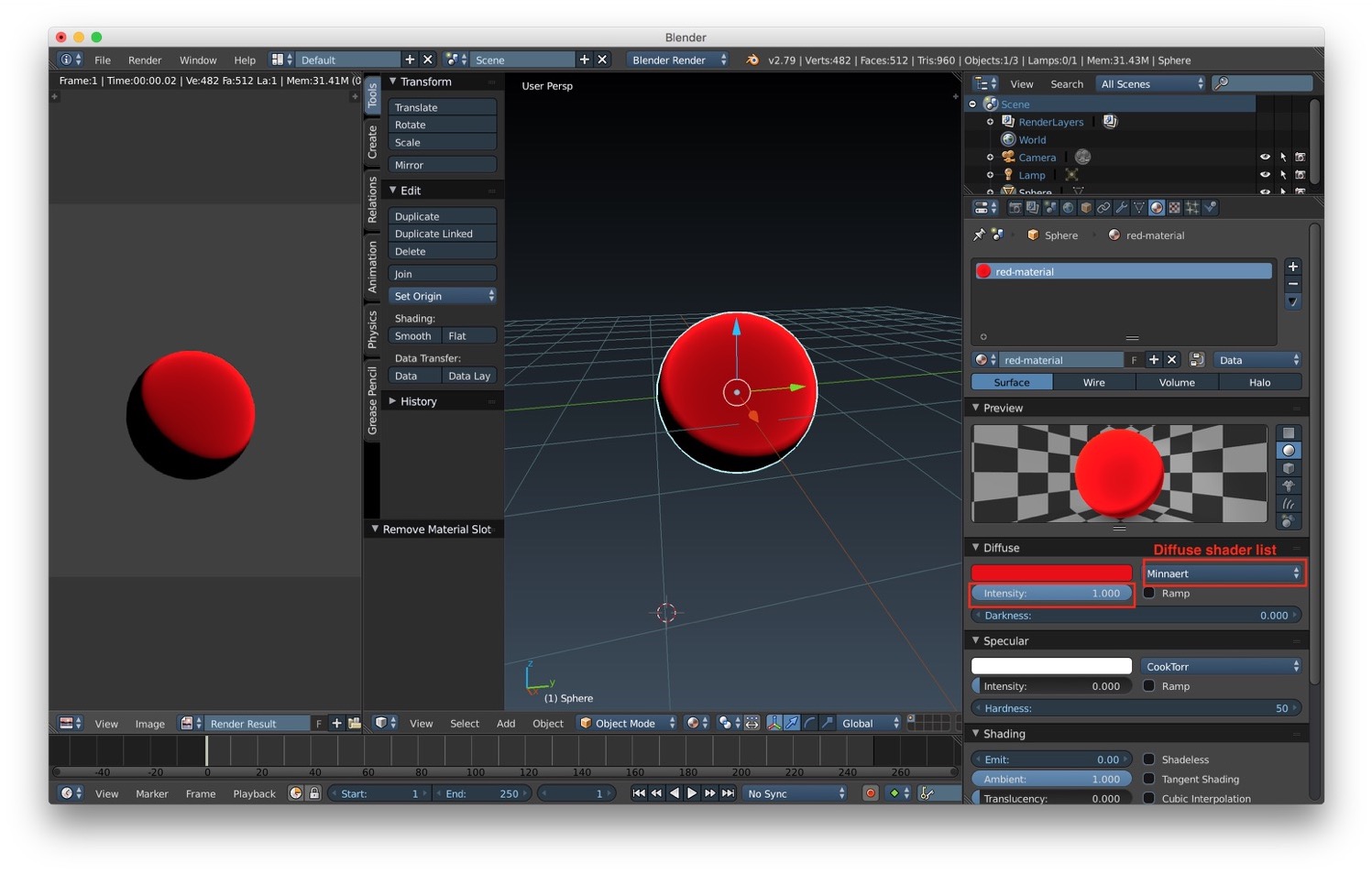Screen dimensions: 1372x874
Task: Click the Translate button
Action: pos(443,107)
